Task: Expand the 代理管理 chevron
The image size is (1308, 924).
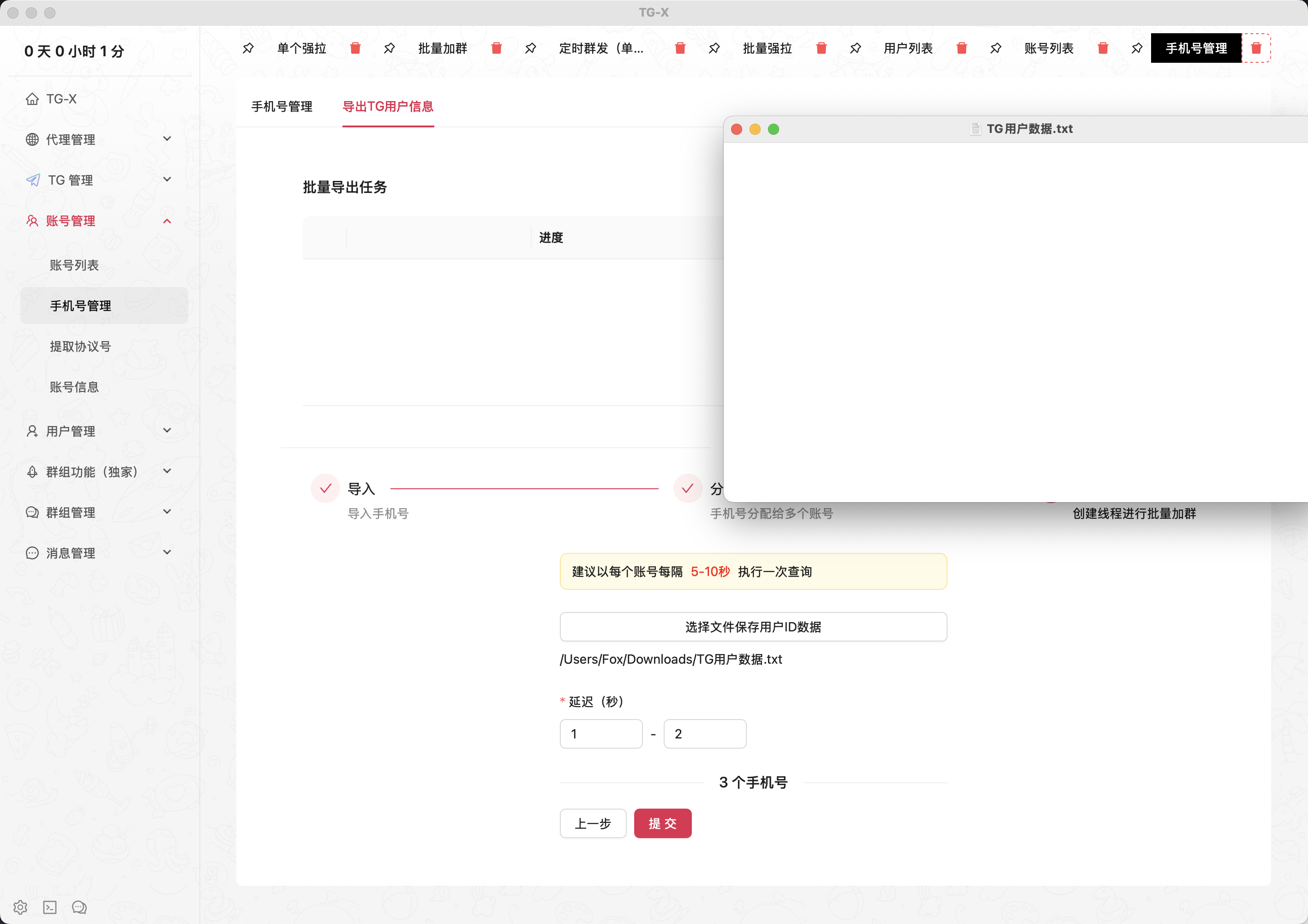Action: coord(167,139)
